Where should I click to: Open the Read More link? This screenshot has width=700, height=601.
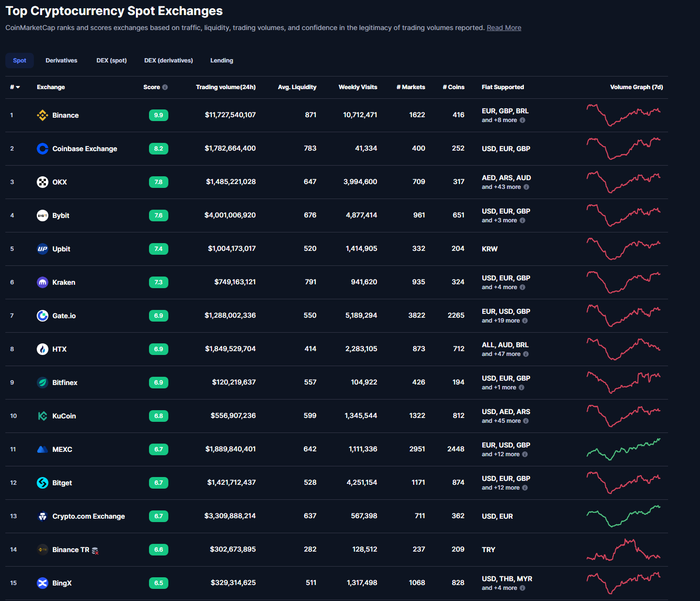[x=504, y=28]
